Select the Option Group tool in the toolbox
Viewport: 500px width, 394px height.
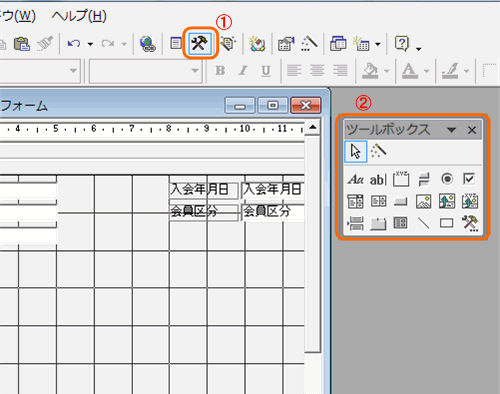click(x=401, y=179)
